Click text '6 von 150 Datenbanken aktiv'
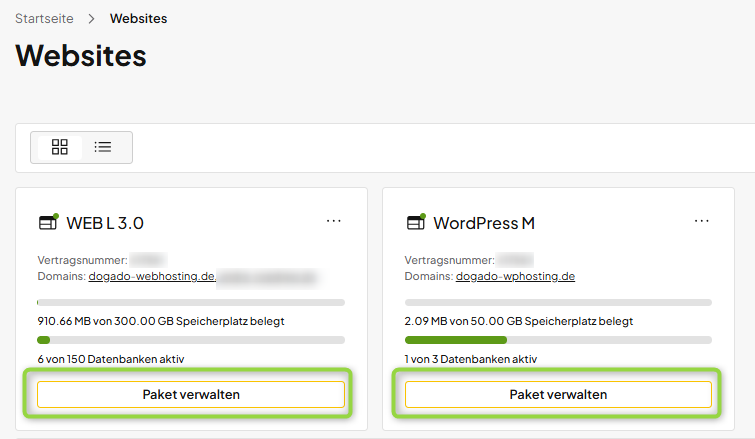755x439 pixels. 111,359
